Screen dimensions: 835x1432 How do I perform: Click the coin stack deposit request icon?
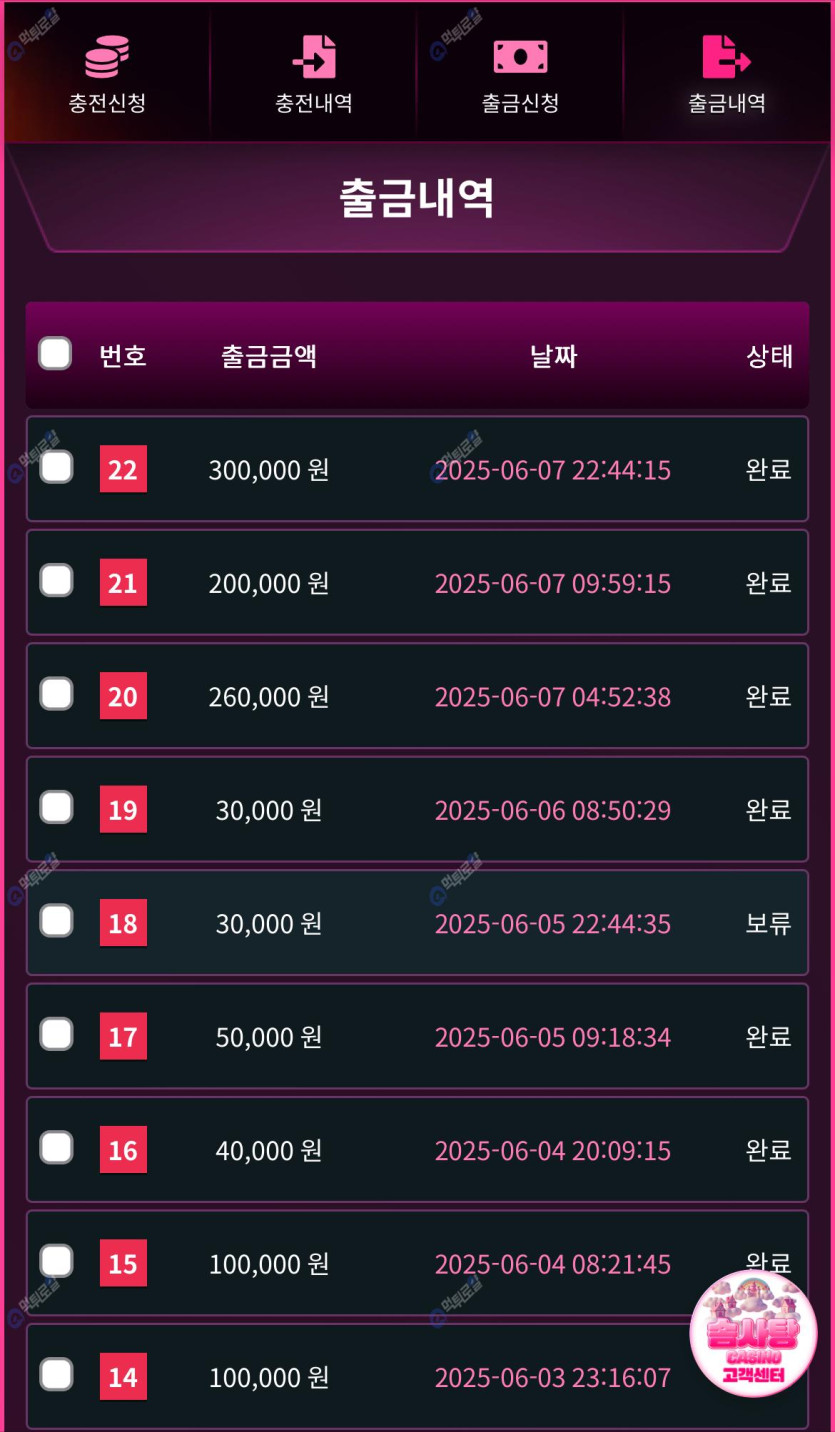pyautogui.click(x=107, y=56)
